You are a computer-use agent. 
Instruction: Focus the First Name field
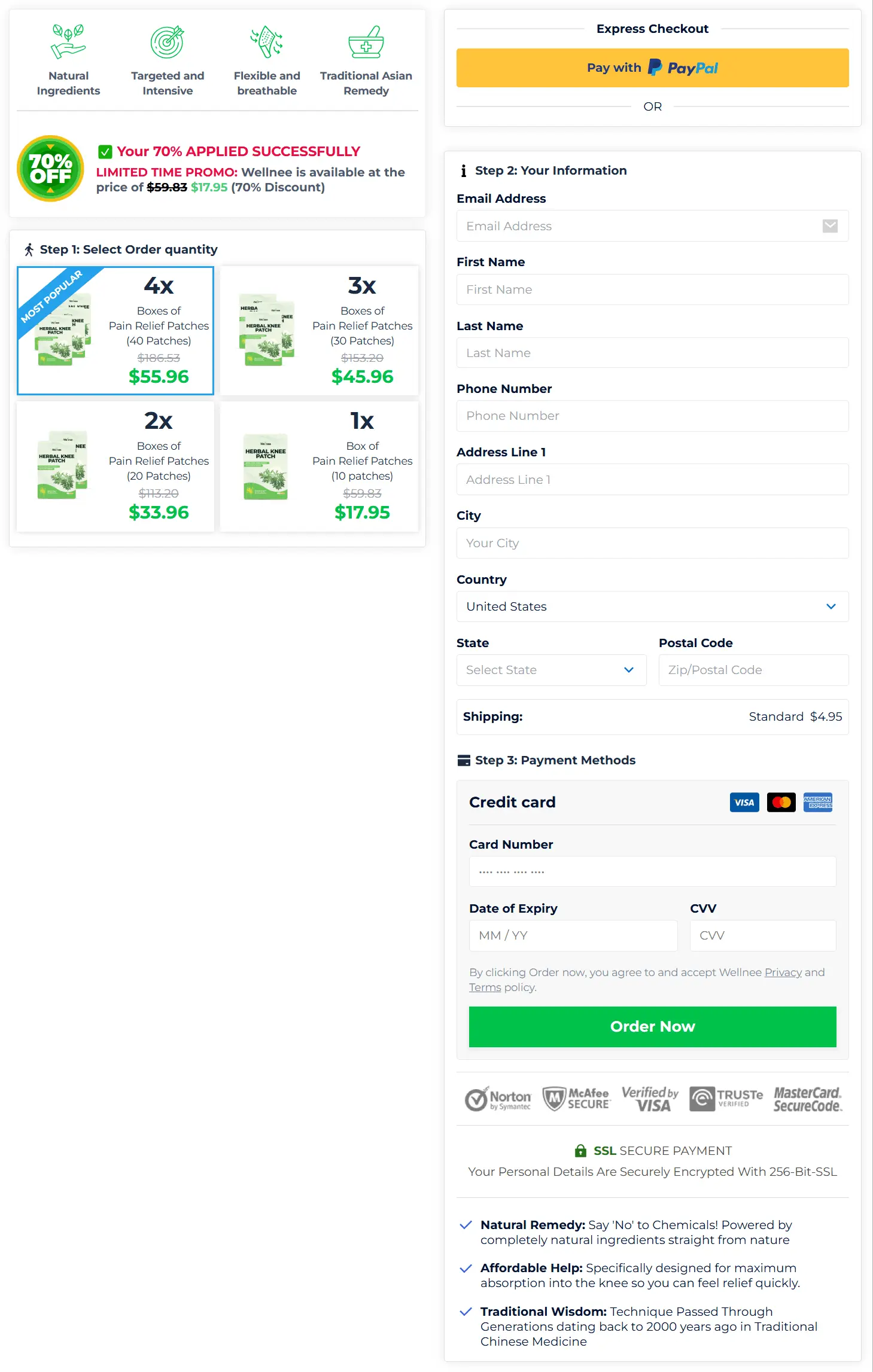[x=652, y=289]
